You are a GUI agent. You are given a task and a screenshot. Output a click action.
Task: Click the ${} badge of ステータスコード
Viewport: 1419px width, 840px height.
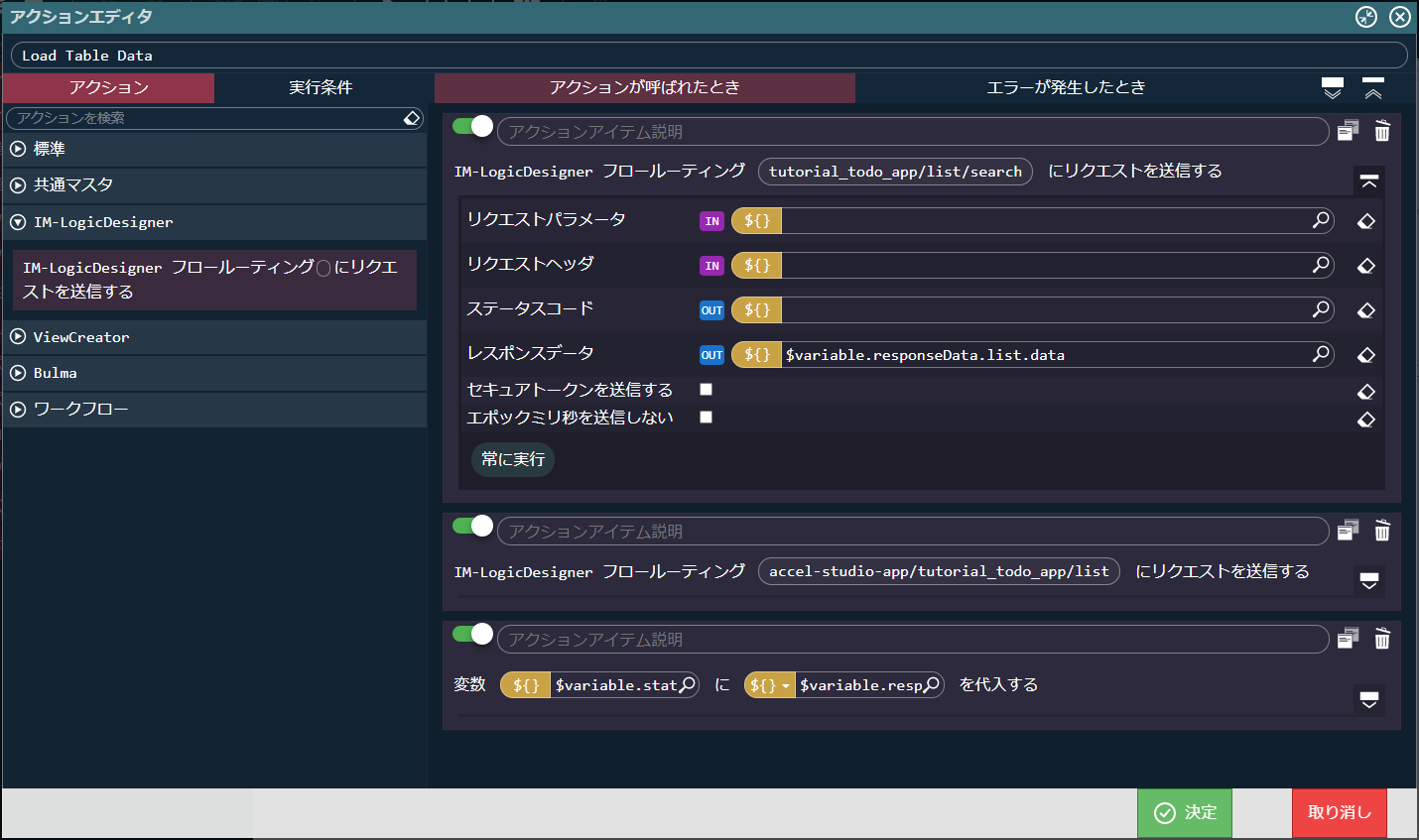[x=757, y=309]
